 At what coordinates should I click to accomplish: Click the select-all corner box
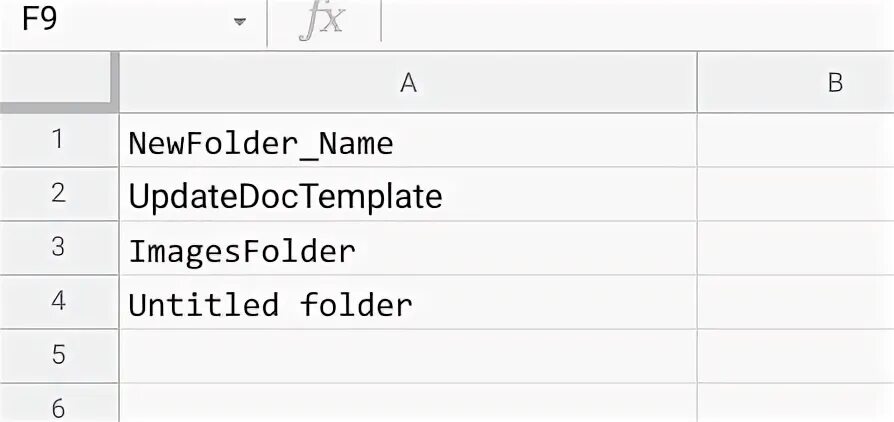pos(58,84)
